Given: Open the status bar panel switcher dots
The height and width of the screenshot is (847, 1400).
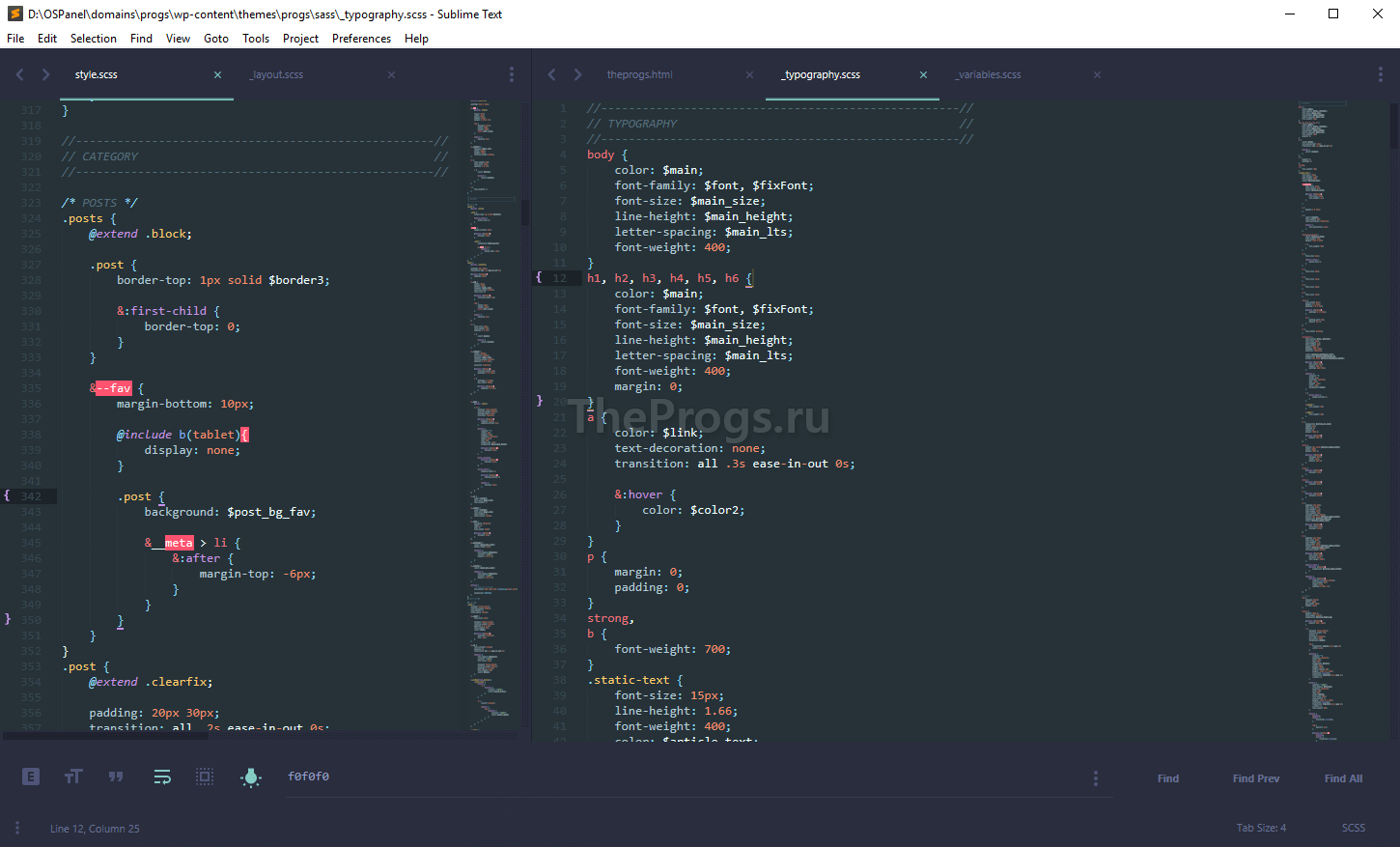Looking at the screenshot, I should click(x=17, y=828).
